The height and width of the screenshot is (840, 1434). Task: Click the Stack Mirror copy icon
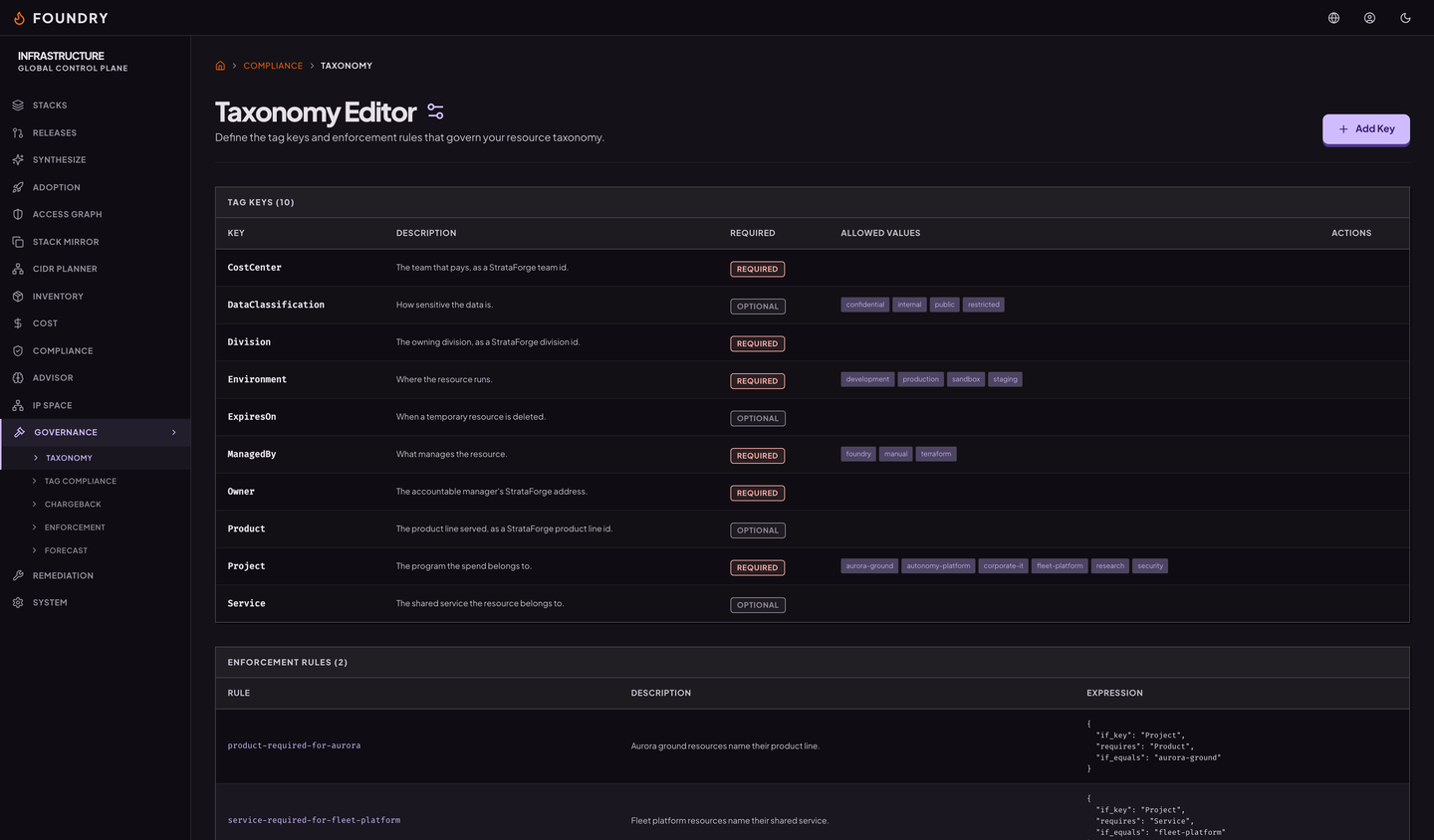pyautogui.click(x=18, y=242)
